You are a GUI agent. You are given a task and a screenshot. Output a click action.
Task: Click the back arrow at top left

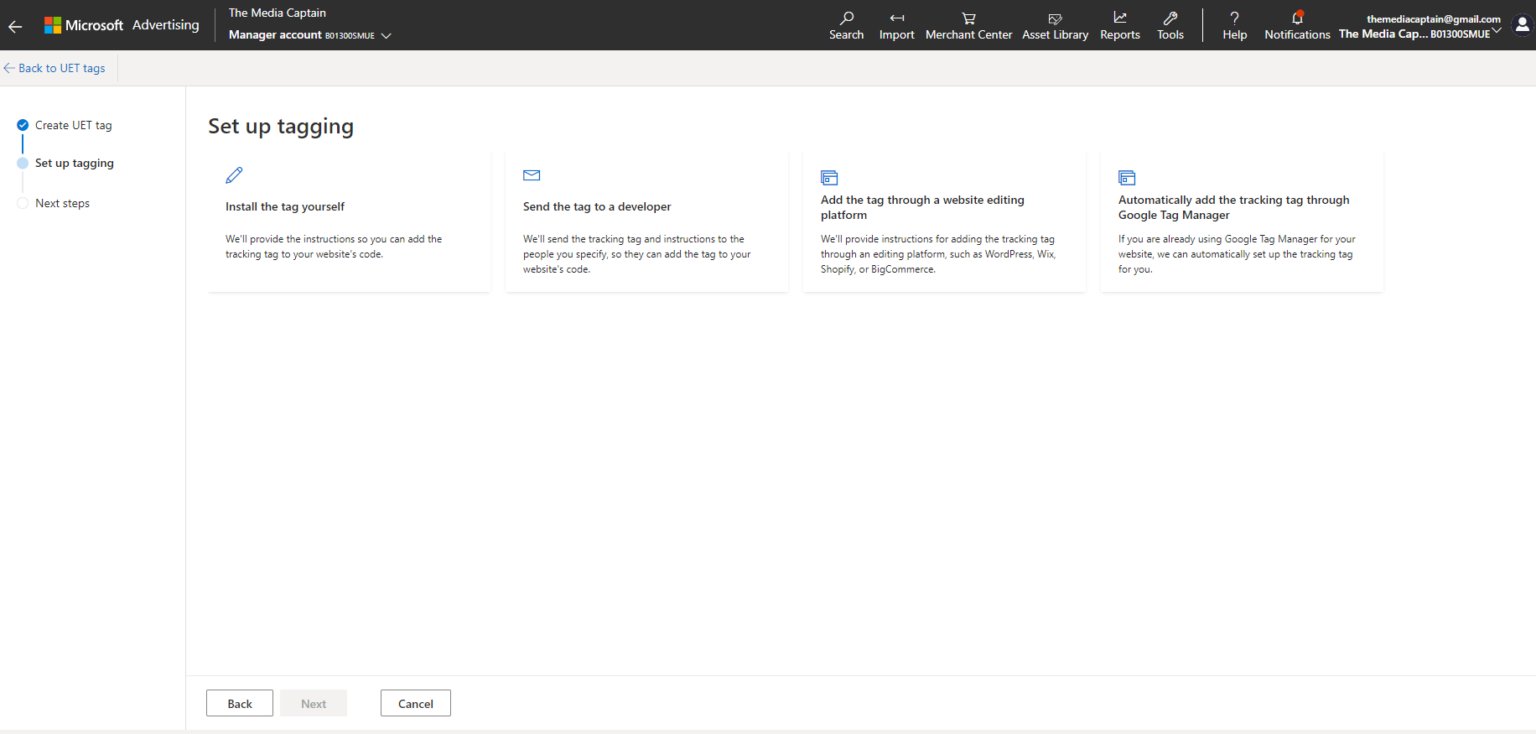point(14,25)
